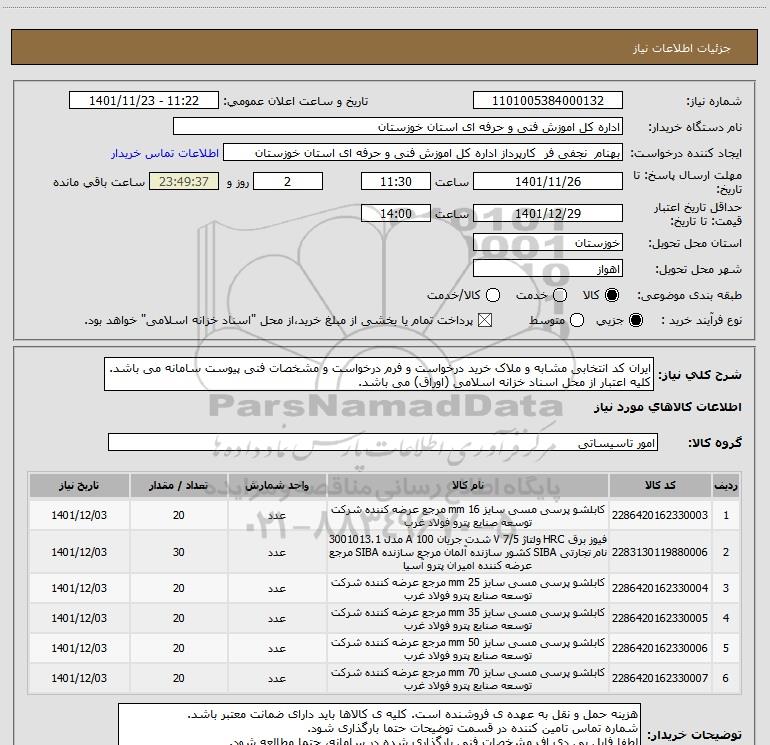Click the تاریخ نیاز column header

pyautogui.click(x=79, y=485)
